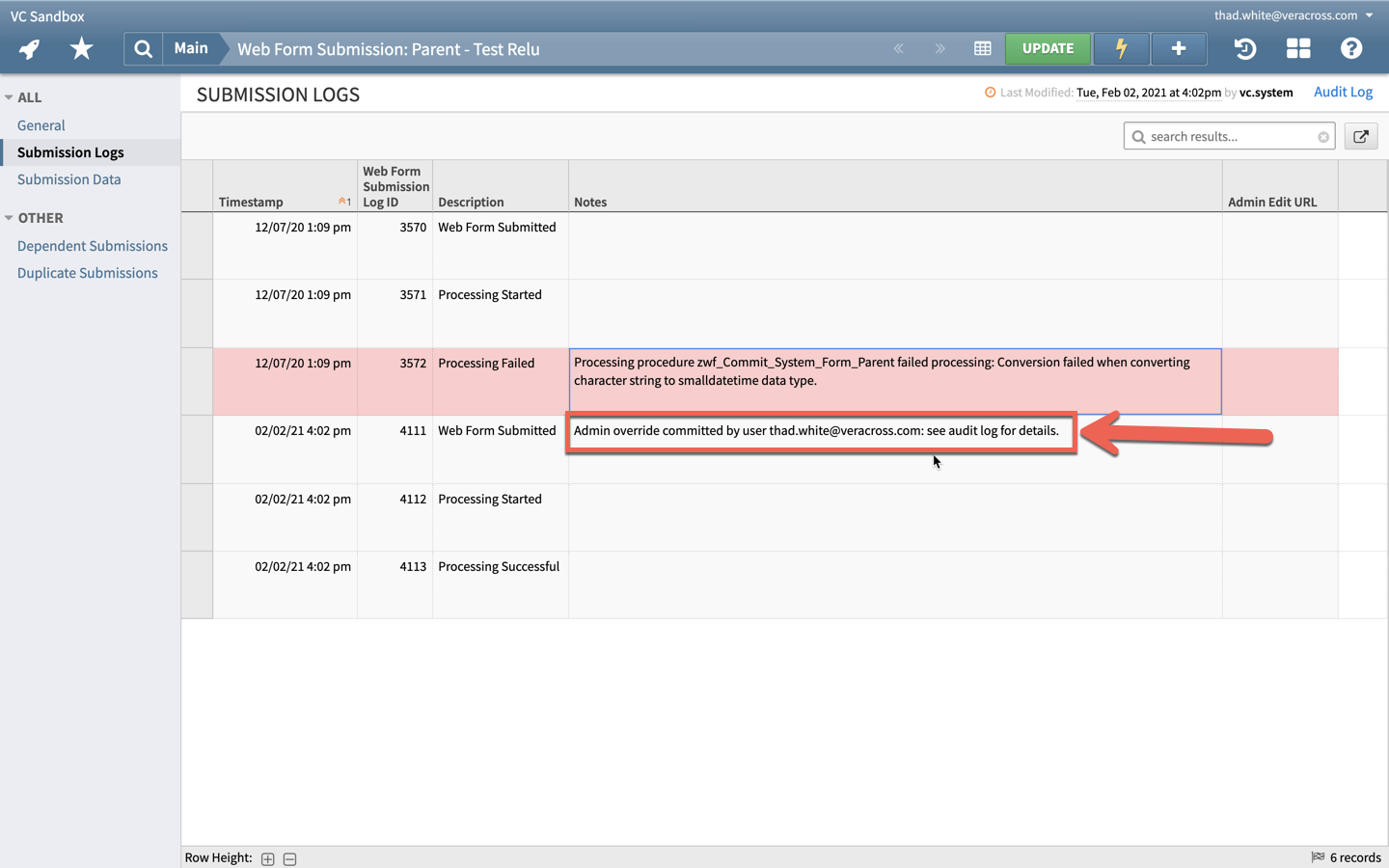1389x868 pixels.
Task: Open the data table grid icon
Action: (x=982, y=48)
